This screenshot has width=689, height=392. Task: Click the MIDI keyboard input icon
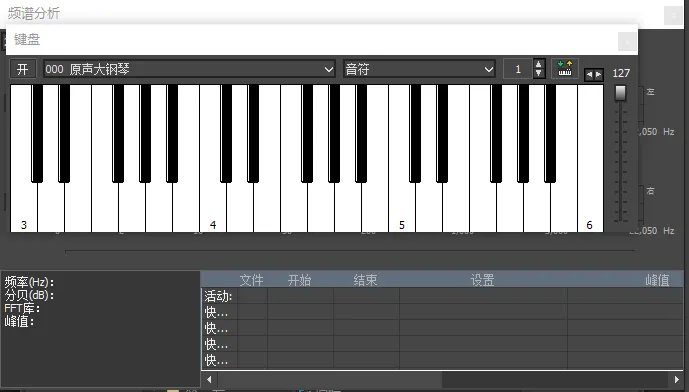pos(565,69)
